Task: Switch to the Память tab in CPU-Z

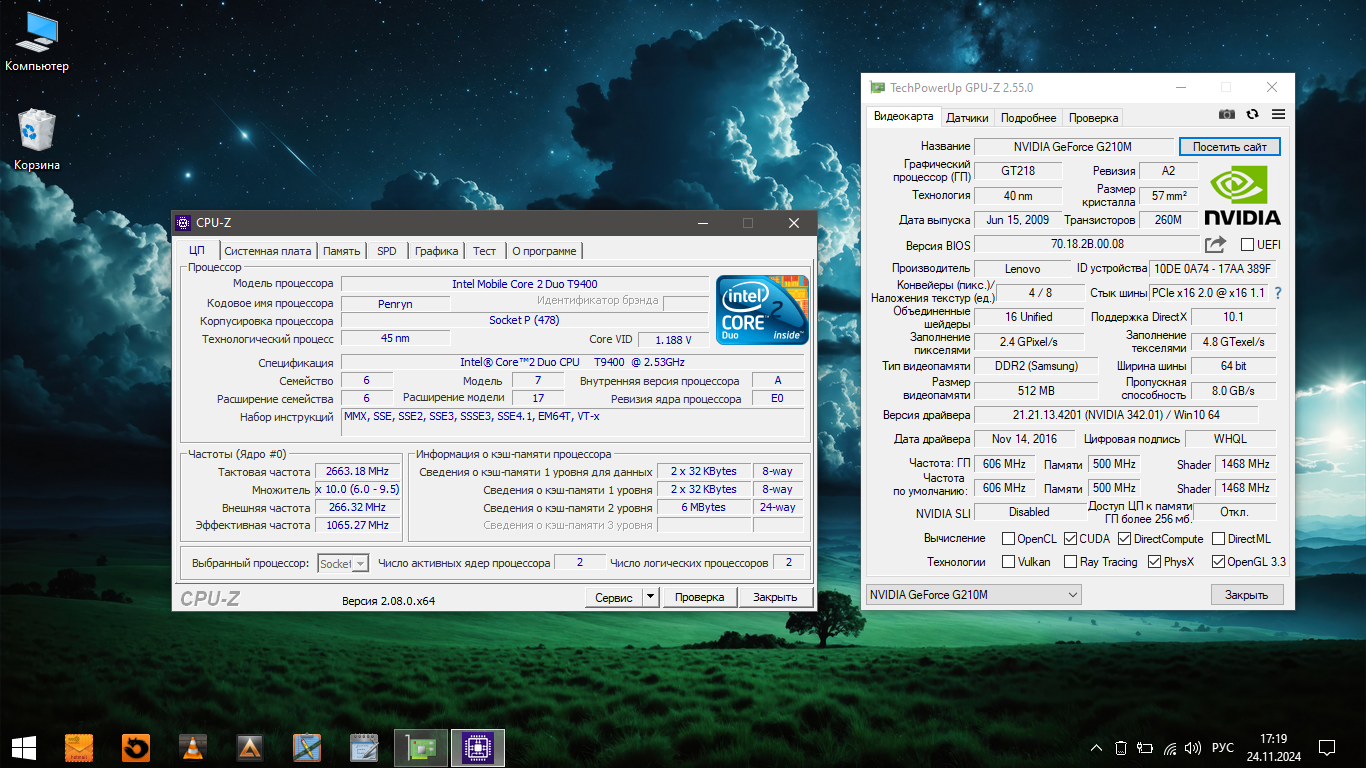Action: 341,251
